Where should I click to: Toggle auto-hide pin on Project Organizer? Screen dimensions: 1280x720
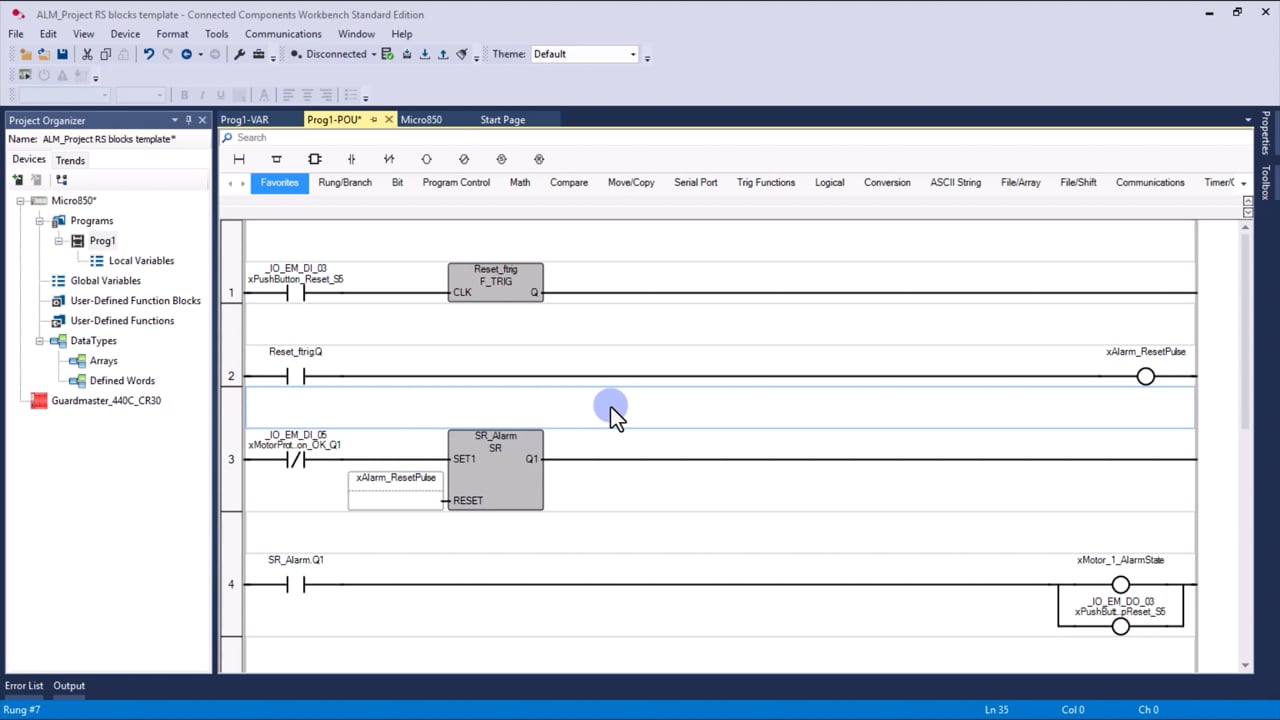(188, 120)
